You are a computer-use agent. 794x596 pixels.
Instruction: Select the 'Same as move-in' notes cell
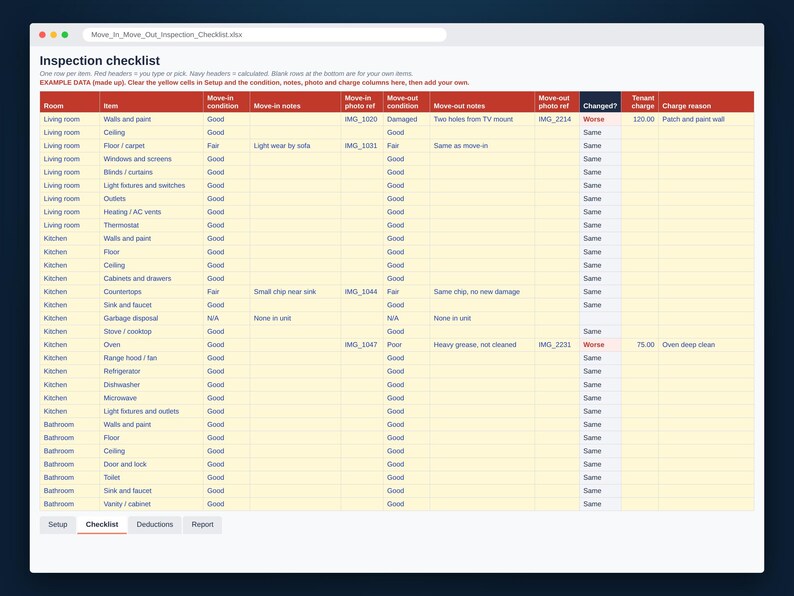coord(482,145)
